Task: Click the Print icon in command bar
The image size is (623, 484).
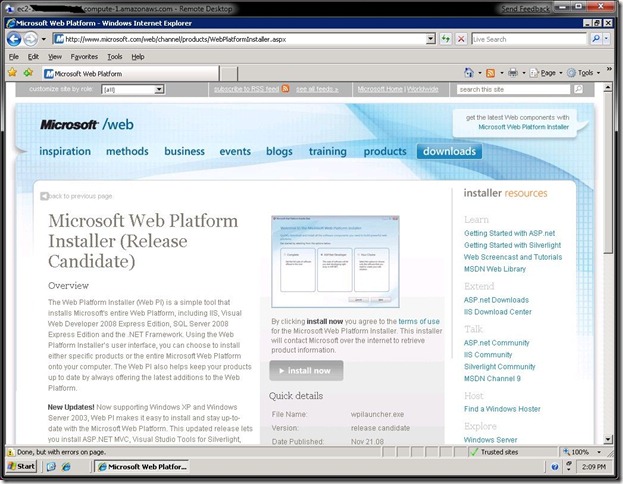Action: [513, 73]
